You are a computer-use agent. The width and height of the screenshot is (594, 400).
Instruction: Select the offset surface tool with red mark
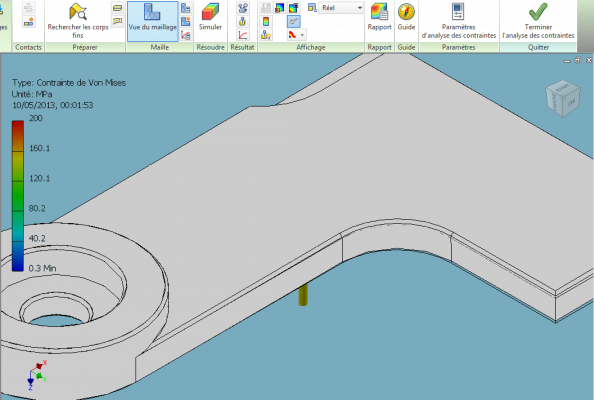(118, 21)
